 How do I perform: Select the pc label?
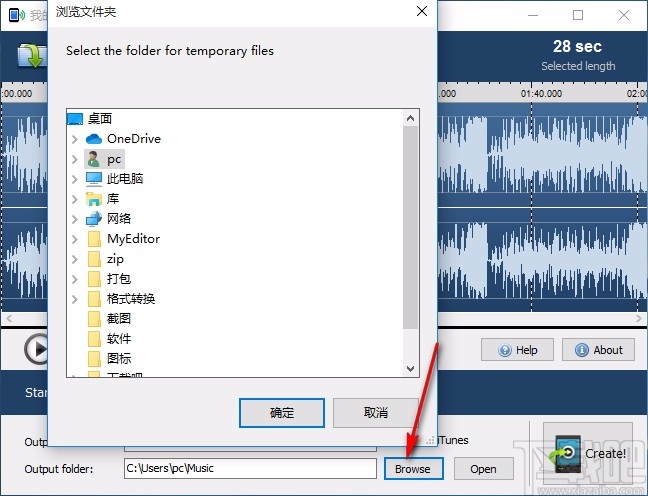[114, 159]
